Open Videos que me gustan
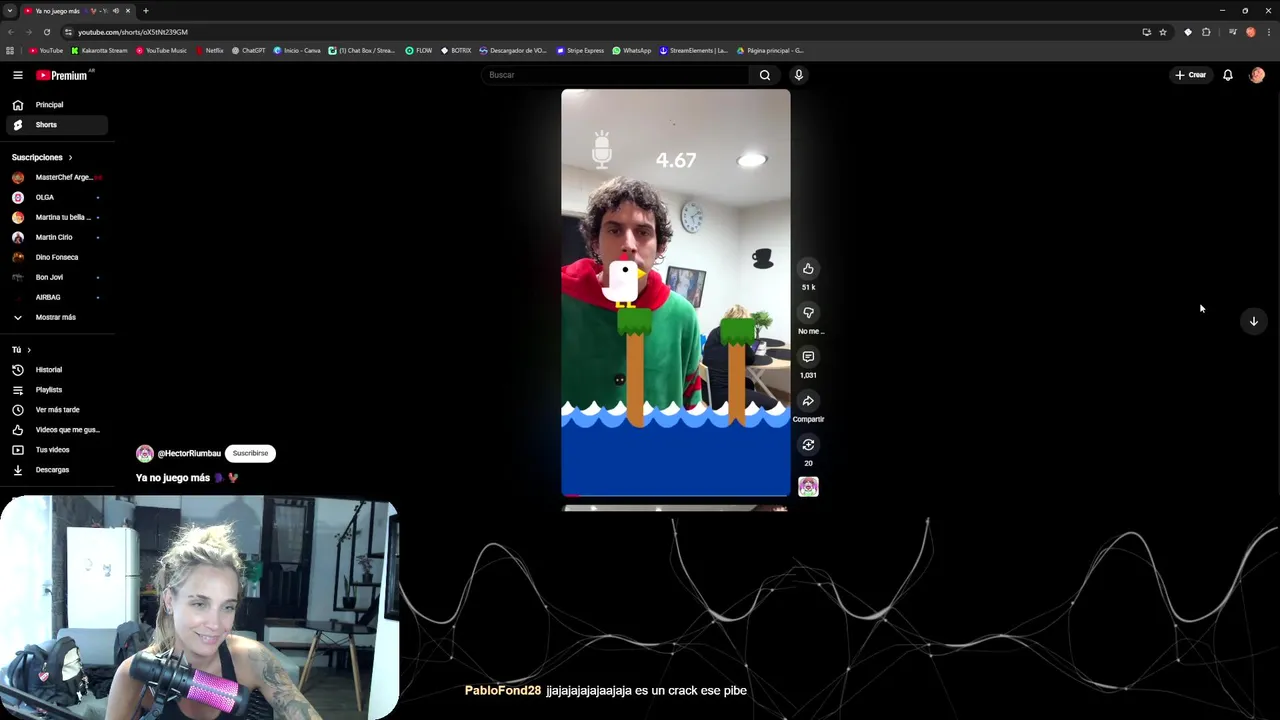Image resolution: width=1280 pixels, height=720 pixels. coord(55,430)
